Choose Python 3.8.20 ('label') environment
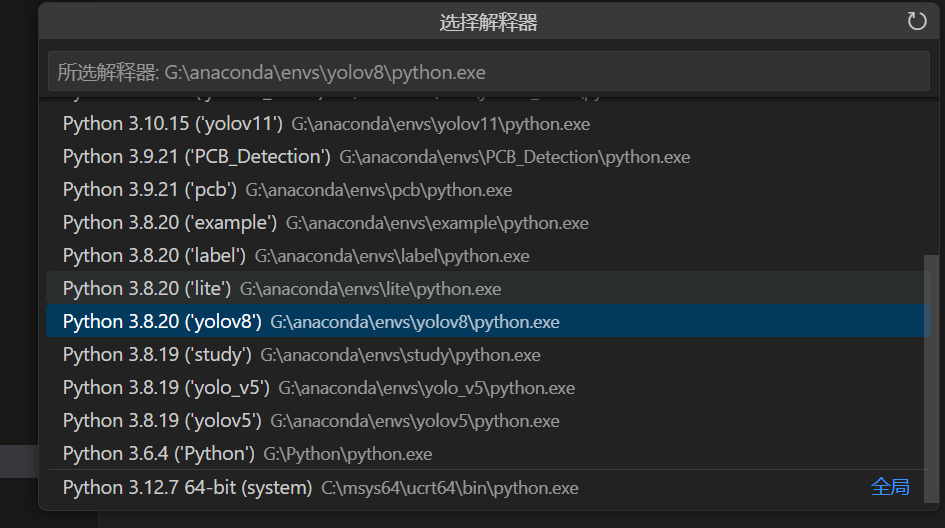This screenshot has width=945, height=528. 488,256
